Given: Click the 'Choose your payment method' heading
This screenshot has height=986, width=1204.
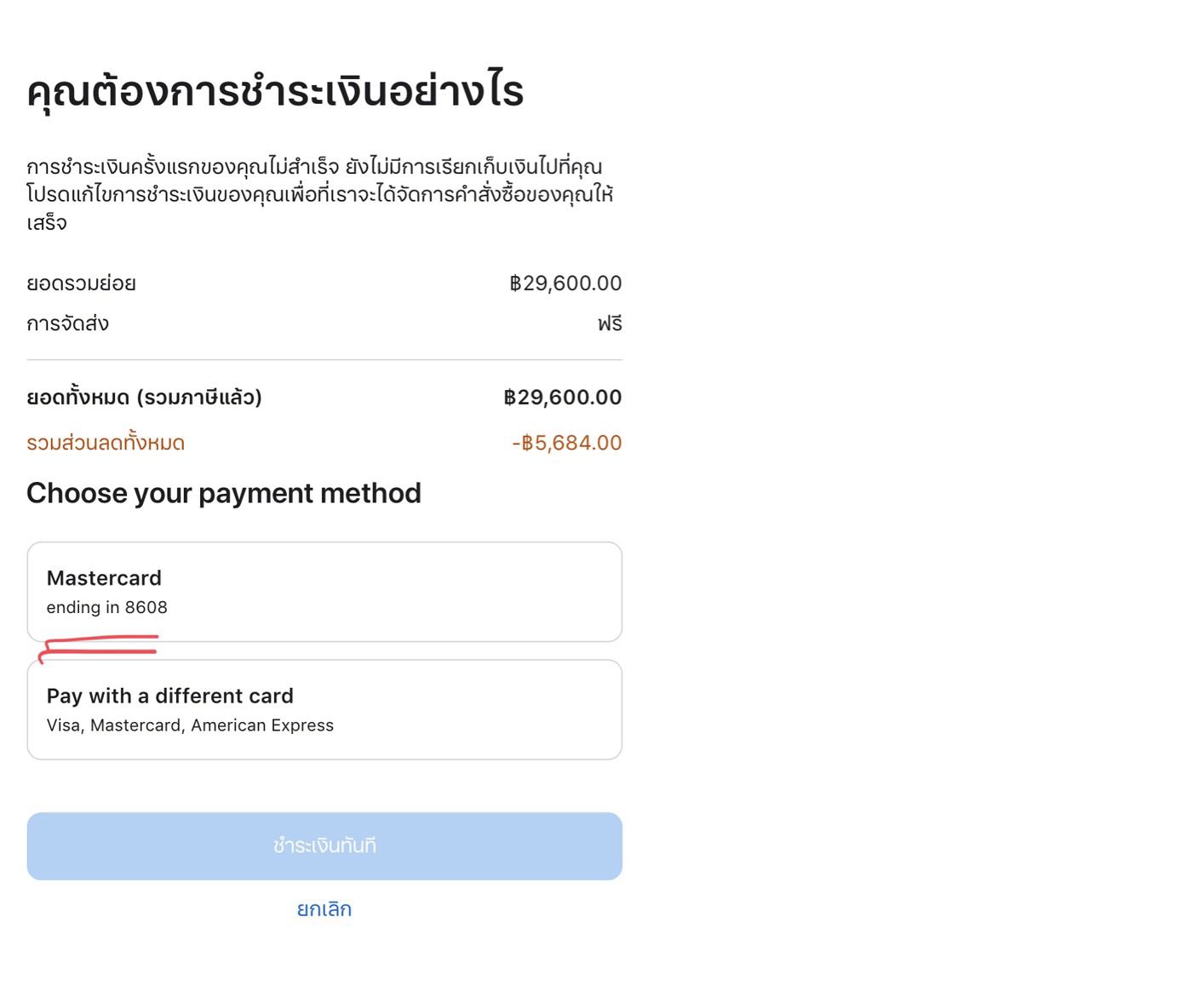Looking at the screenshot, I should [224, 493].
